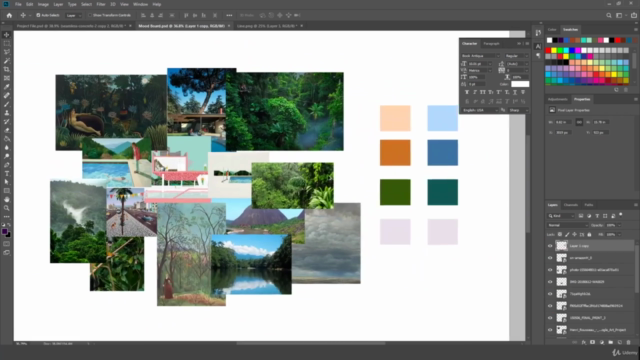Switch to the Color panel tab

pos(552,29)
